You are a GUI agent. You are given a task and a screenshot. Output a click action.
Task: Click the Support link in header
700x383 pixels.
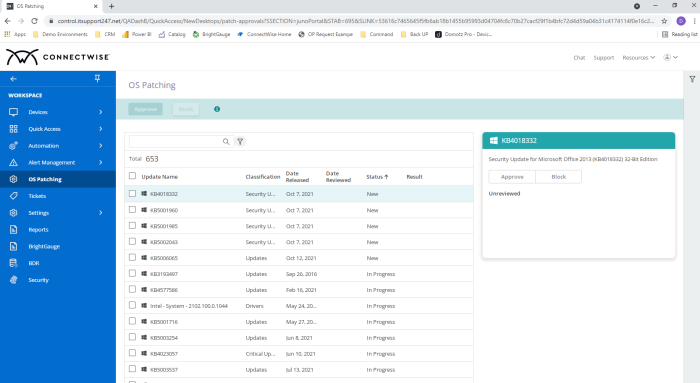(x=604, y=58)
